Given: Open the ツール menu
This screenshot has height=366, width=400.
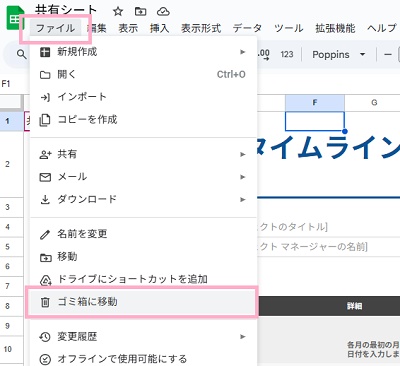Looking at the screenshot, I should tap(288, 28).
